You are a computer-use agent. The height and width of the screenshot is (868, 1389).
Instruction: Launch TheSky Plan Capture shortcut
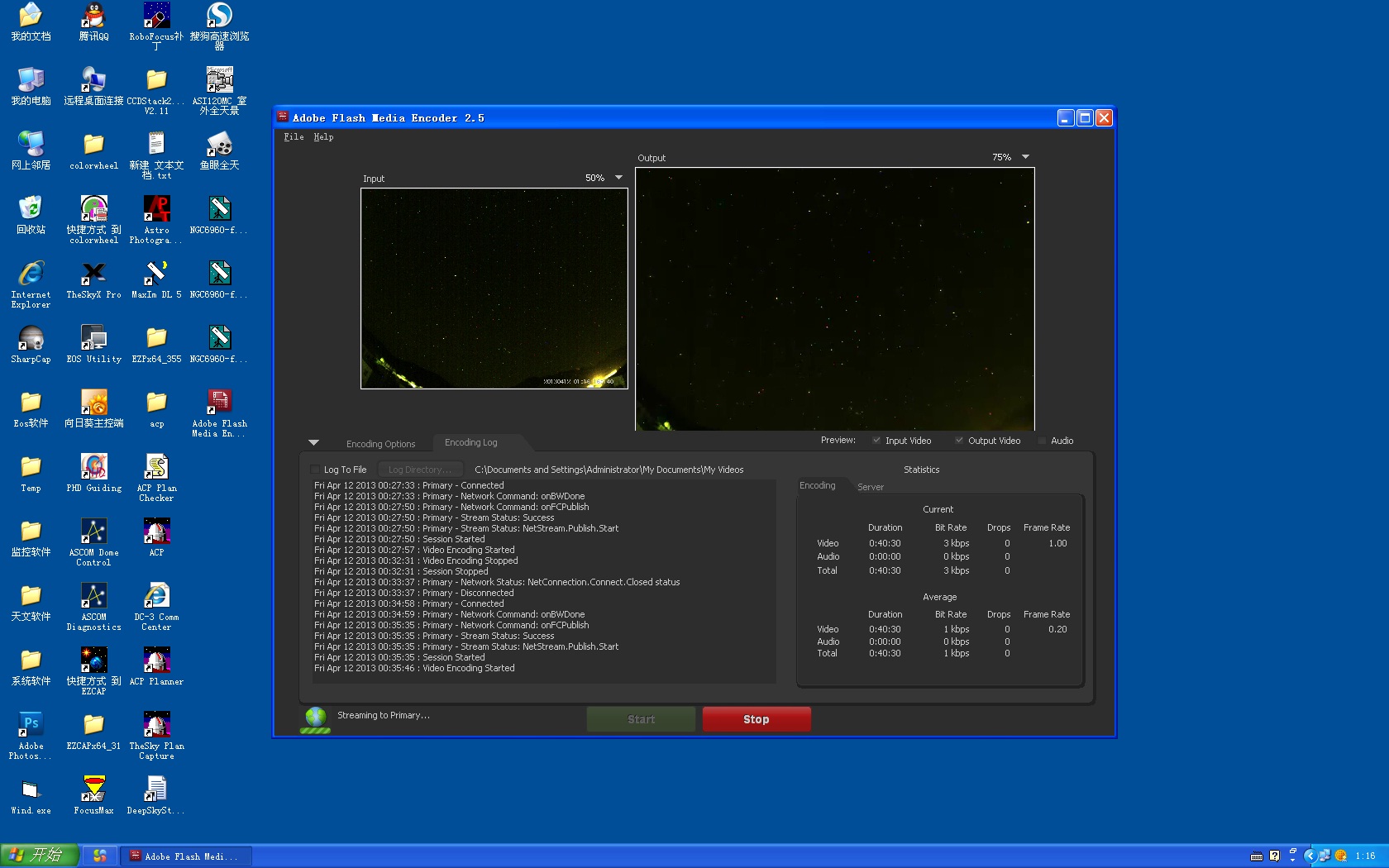tap(156, 736)
